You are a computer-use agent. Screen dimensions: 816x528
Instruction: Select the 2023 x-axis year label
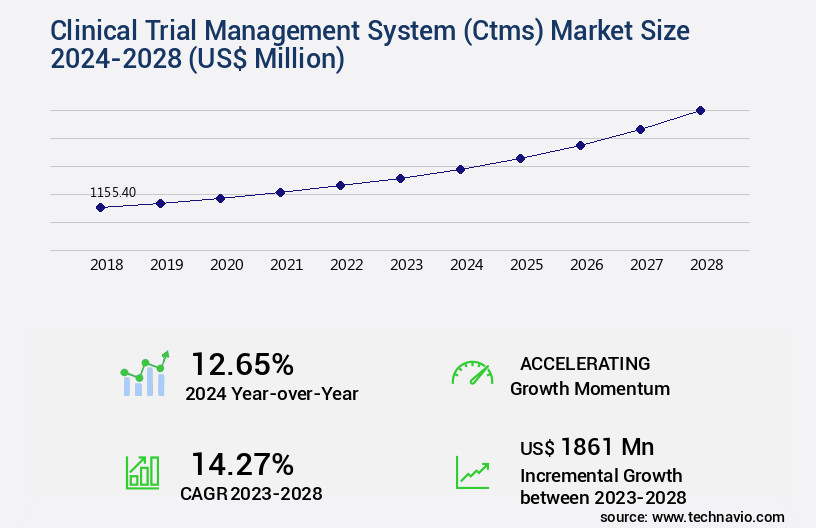[x=406, y=265]
